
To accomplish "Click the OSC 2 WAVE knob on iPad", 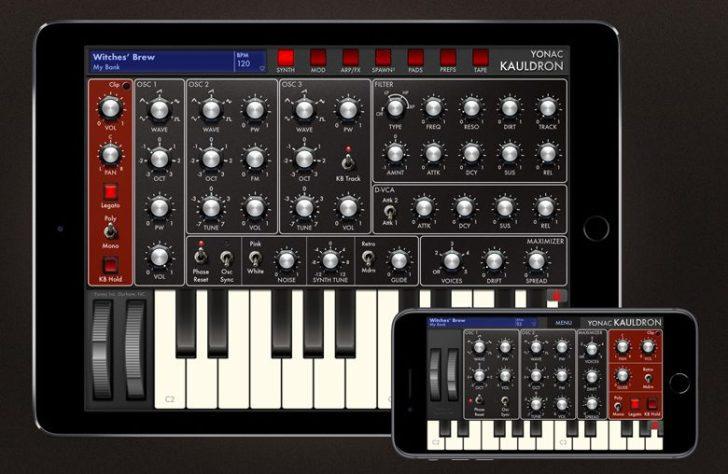I will 211,110.
